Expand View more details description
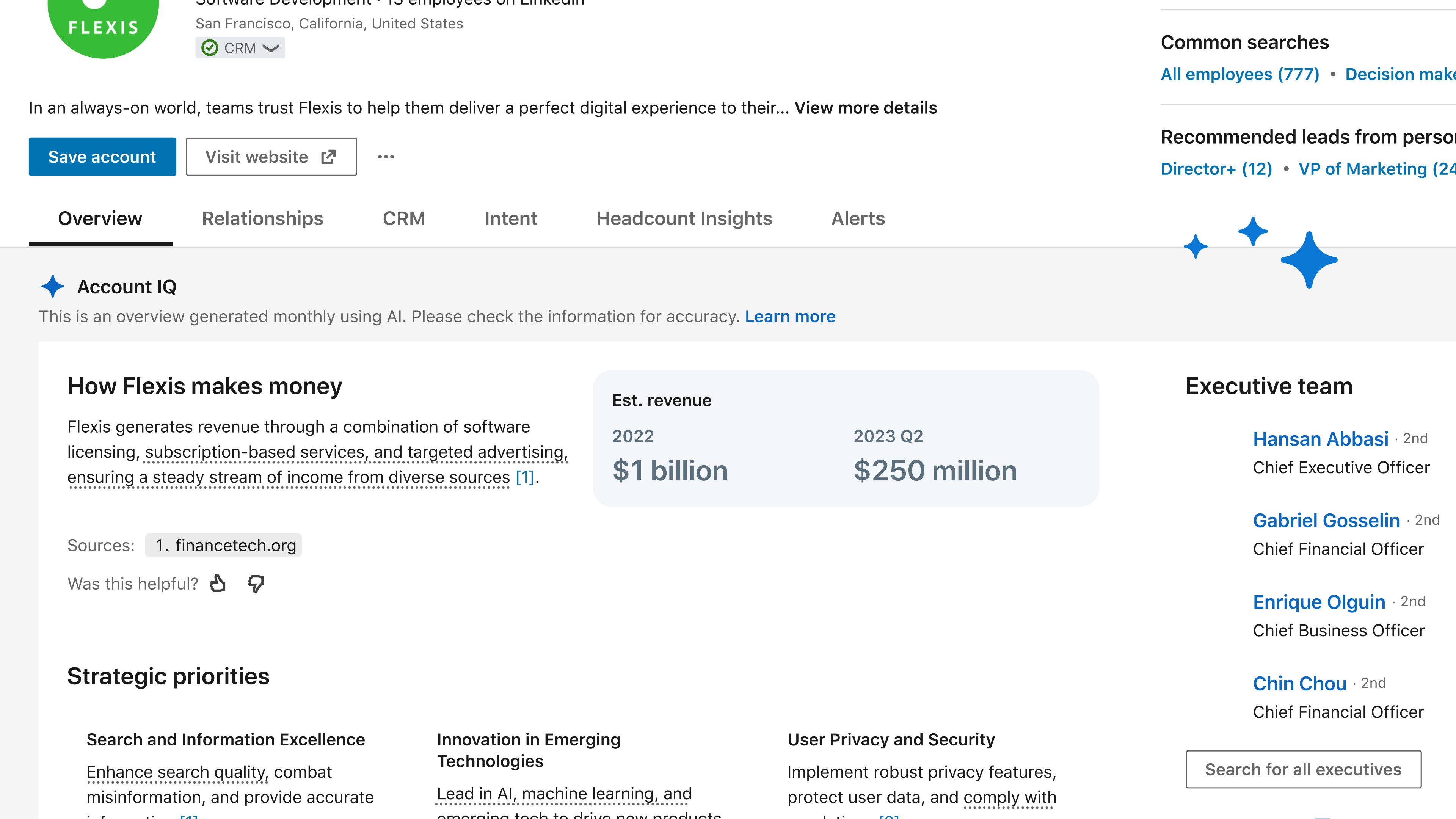 click(x=865, y=107)
